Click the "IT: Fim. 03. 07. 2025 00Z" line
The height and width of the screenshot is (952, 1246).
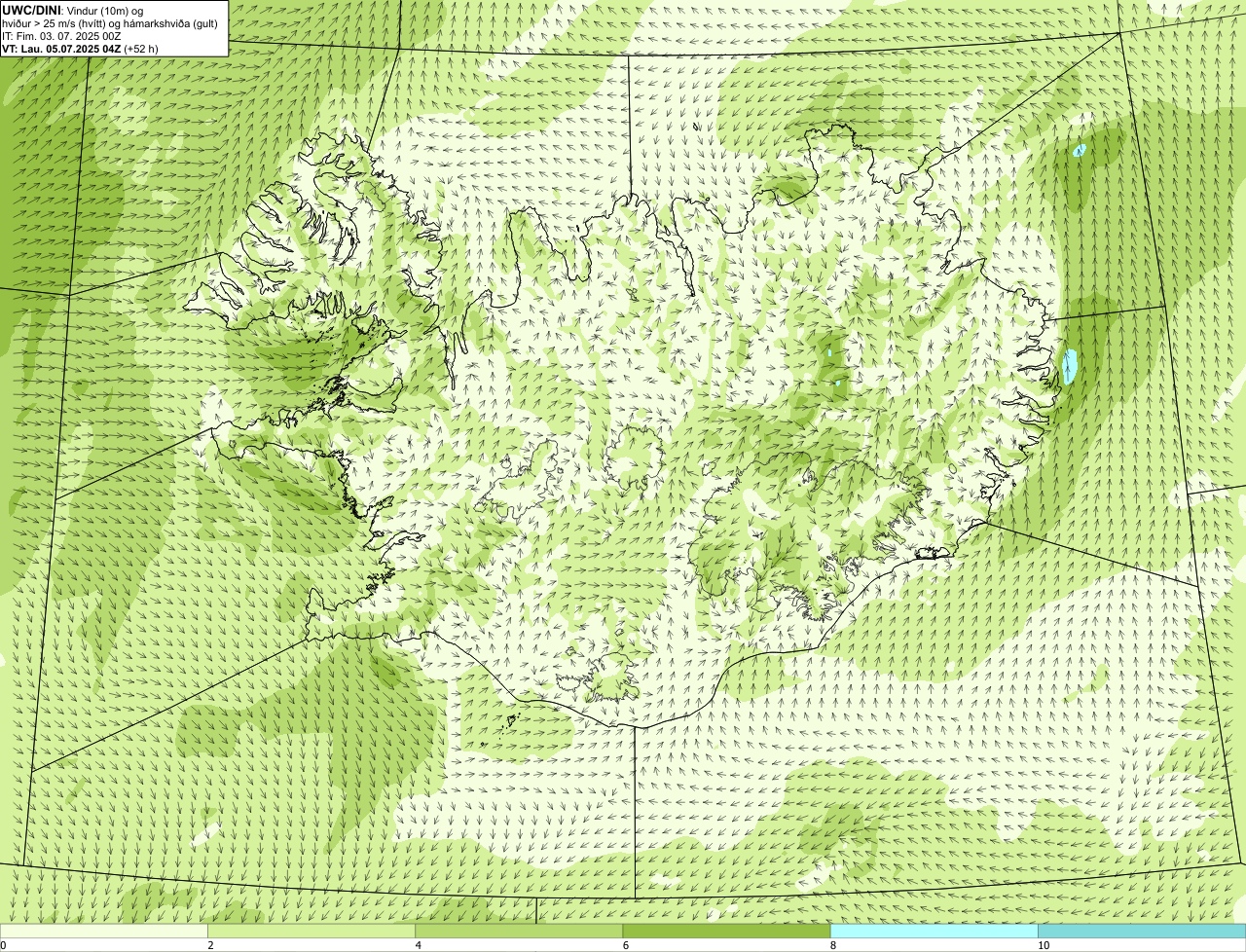tap(61, 36)
